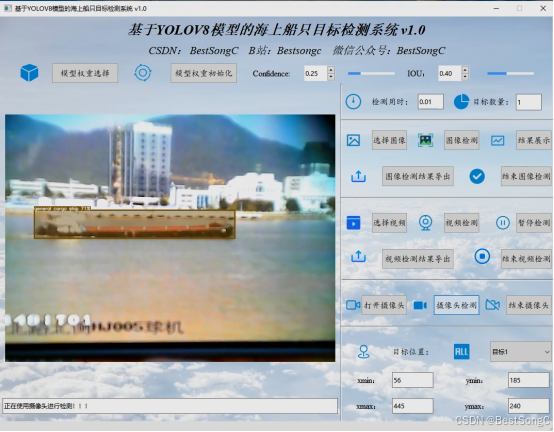554x432 pixels.
Task: Click the status message text box
Action: (x=170, y=406)
